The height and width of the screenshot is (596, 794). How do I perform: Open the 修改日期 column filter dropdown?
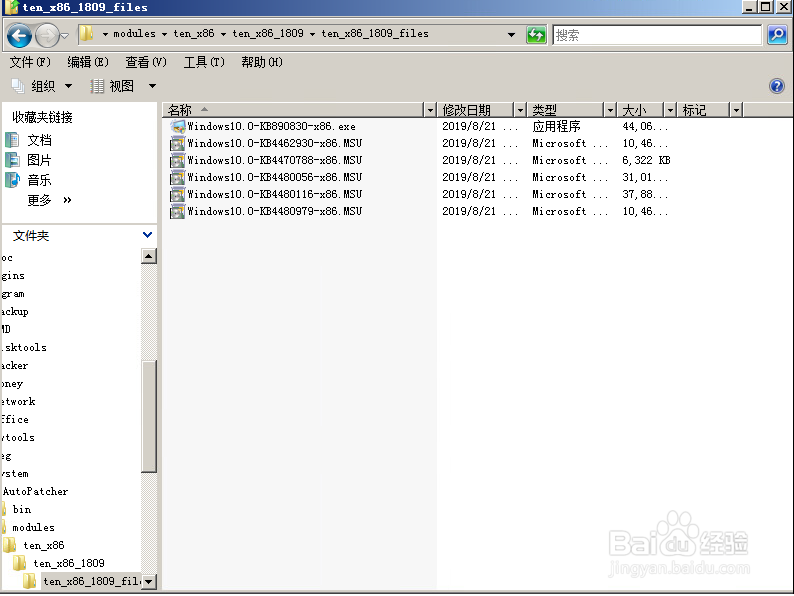(520, 110)
